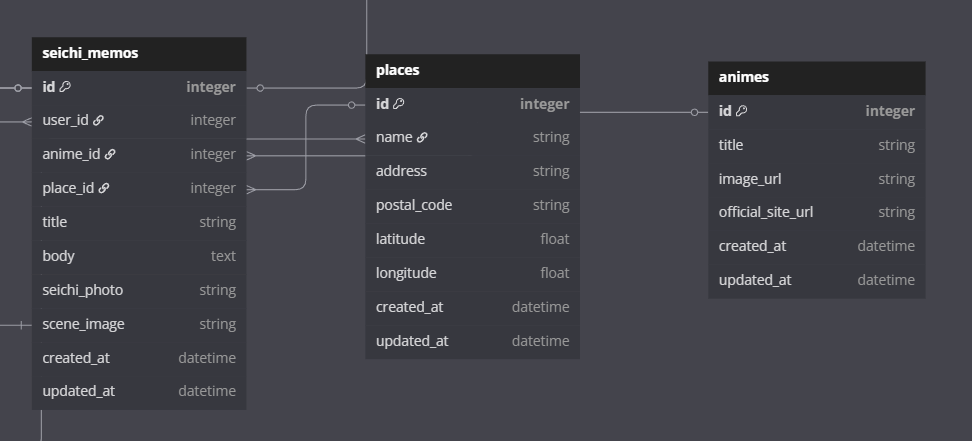Click the official_site_url field in animes

pyautogui.click(x=816, y=212)
